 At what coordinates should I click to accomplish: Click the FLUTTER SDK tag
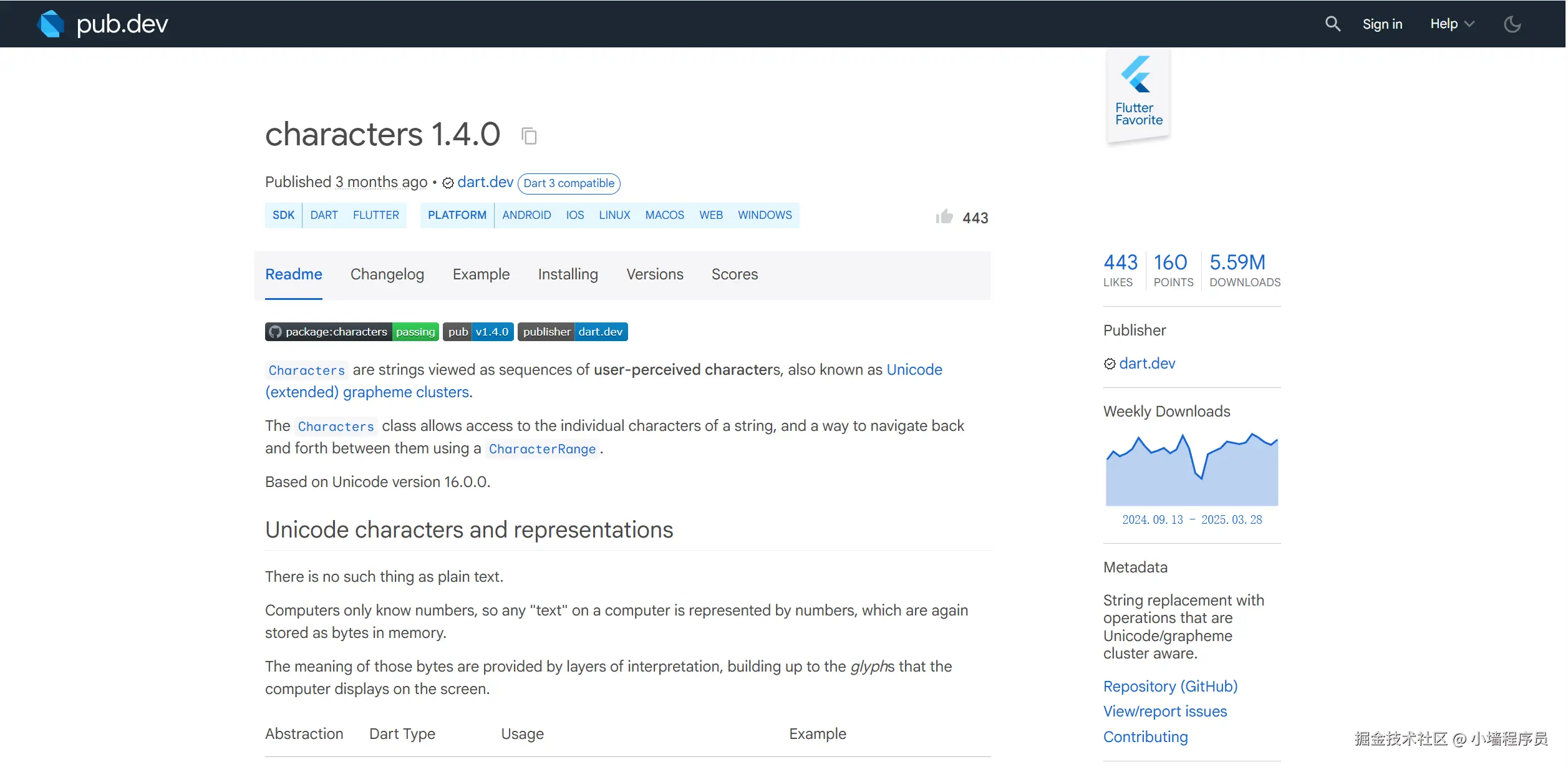(376, 216)
